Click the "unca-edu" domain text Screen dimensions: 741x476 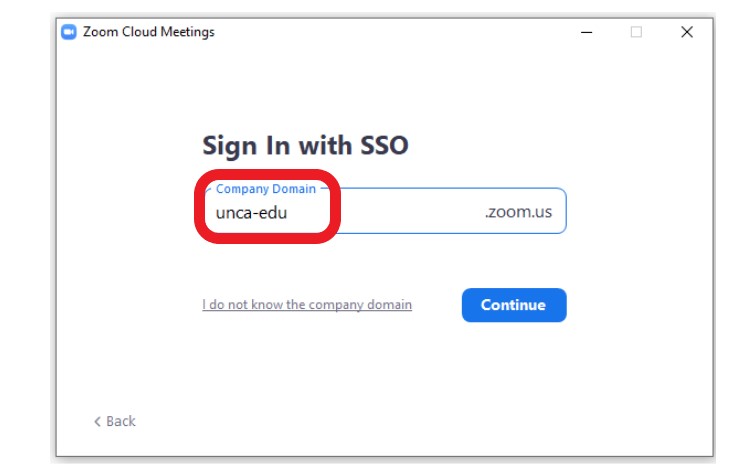pos(251,212)
